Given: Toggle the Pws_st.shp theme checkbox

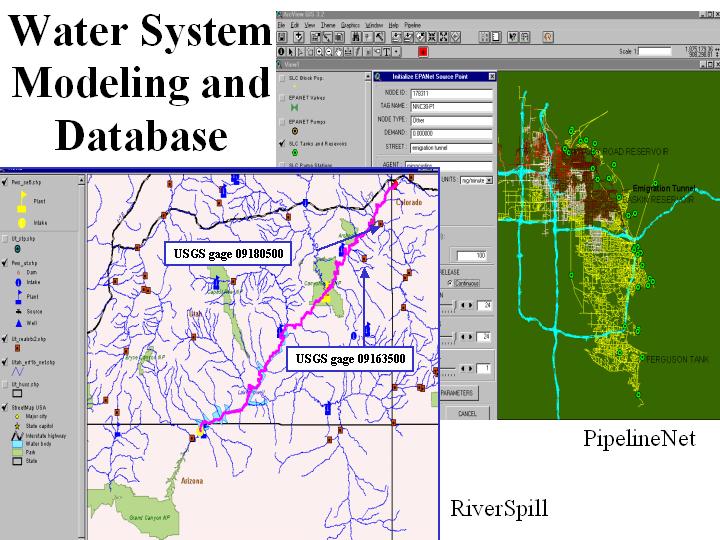Looking at the screenshot, I should (x=5, y=263).
